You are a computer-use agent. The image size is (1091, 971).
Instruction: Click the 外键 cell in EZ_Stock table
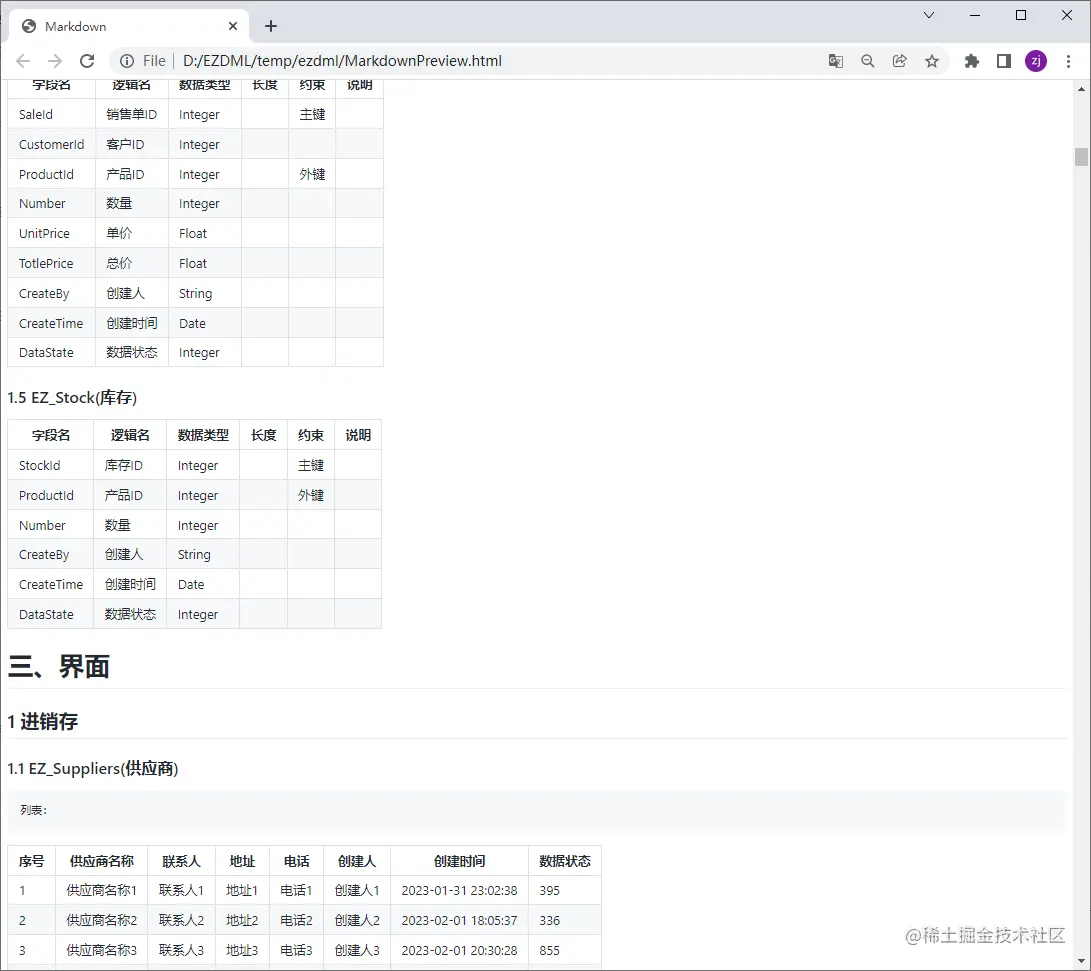pyautogui.click(x=311, y=495)
